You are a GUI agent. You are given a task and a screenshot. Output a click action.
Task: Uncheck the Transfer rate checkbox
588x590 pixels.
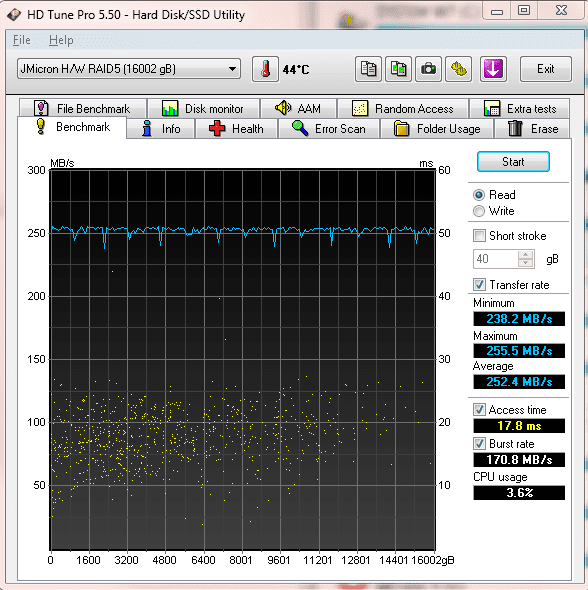point(479,284)
